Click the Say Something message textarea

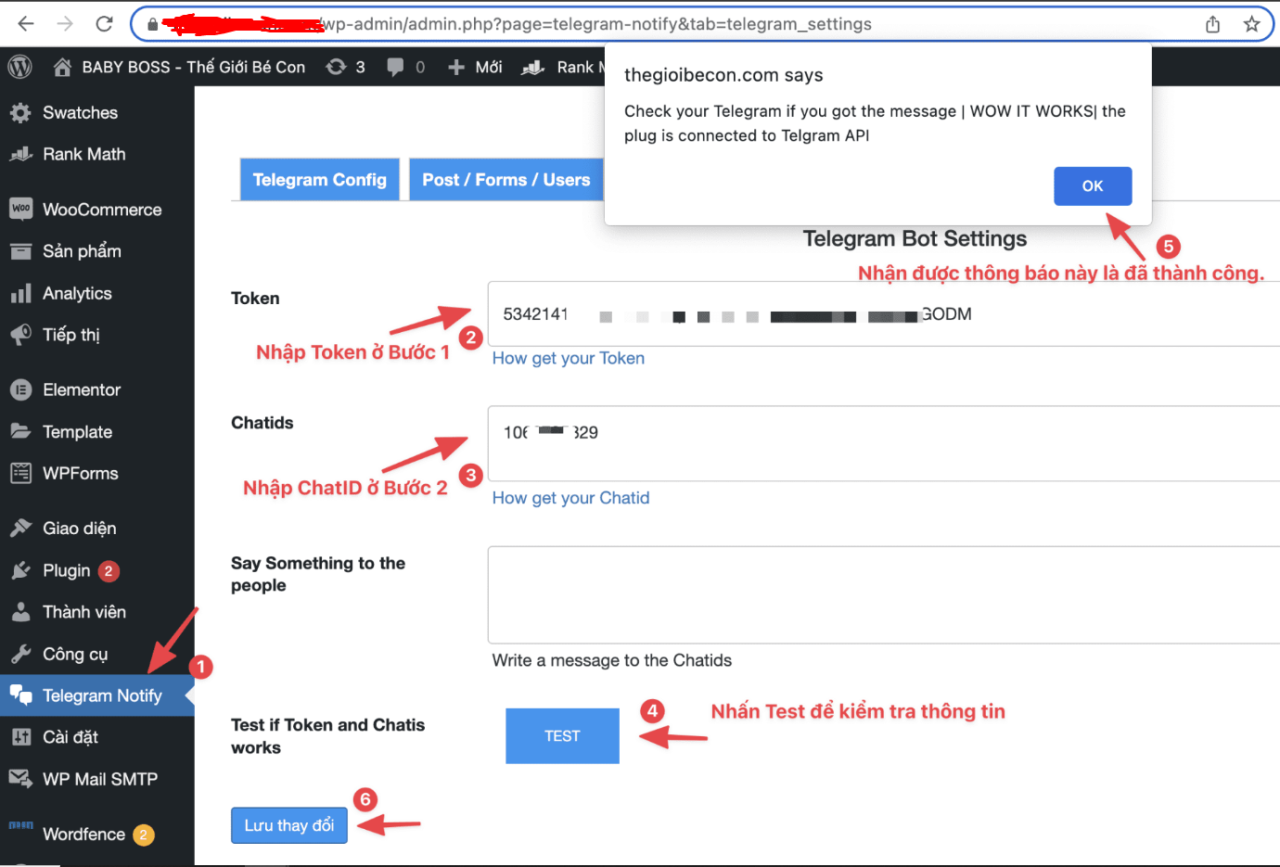point(884,594)
